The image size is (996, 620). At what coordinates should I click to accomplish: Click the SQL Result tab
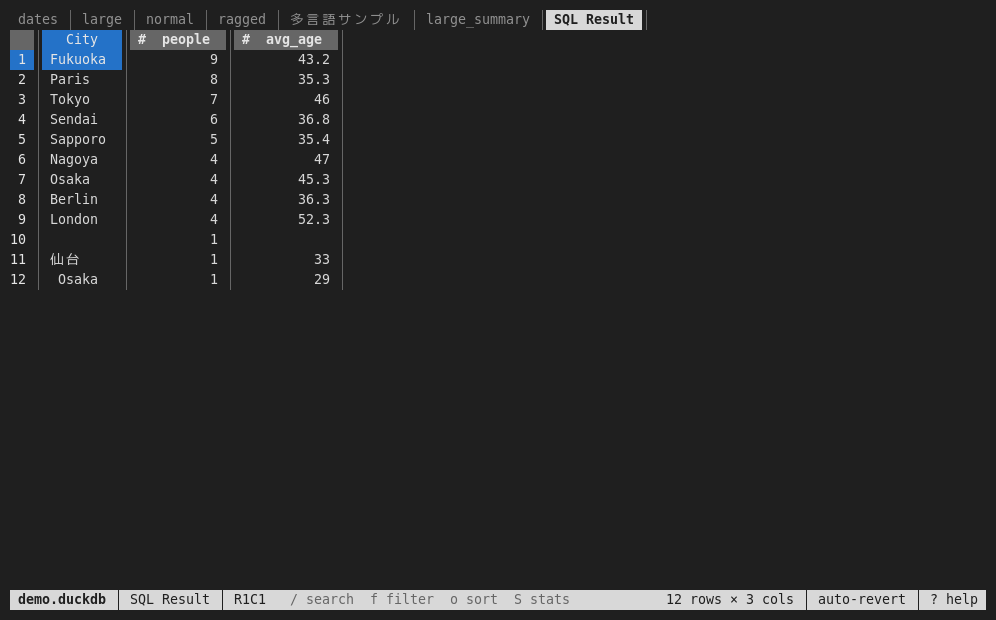594,20
